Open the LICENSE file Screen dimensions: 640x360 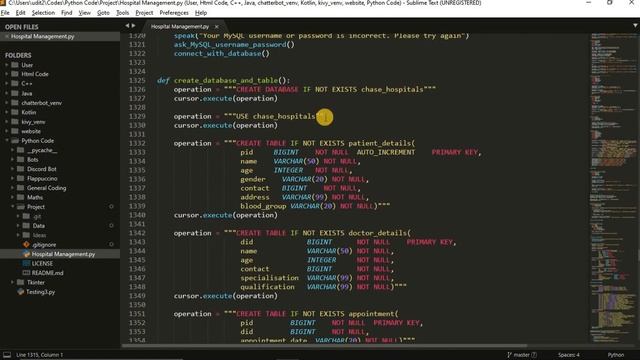click(x=42, y=263)
